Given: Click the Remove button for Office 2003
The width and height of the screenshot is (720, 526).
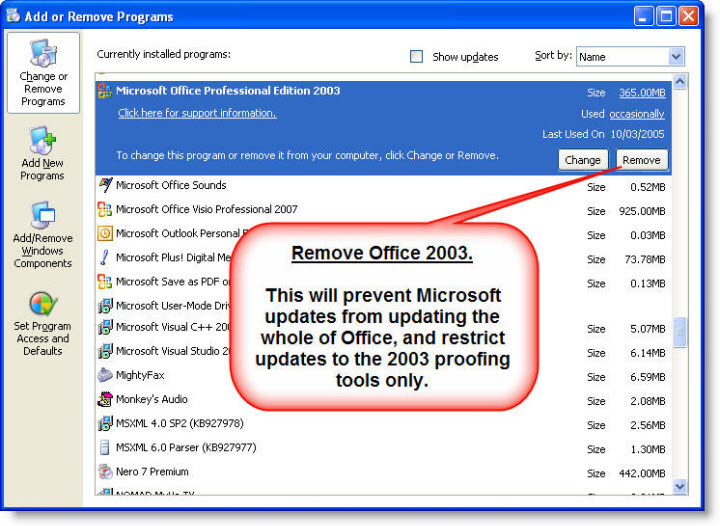Looking at the screenshot, I should (641, 160).
